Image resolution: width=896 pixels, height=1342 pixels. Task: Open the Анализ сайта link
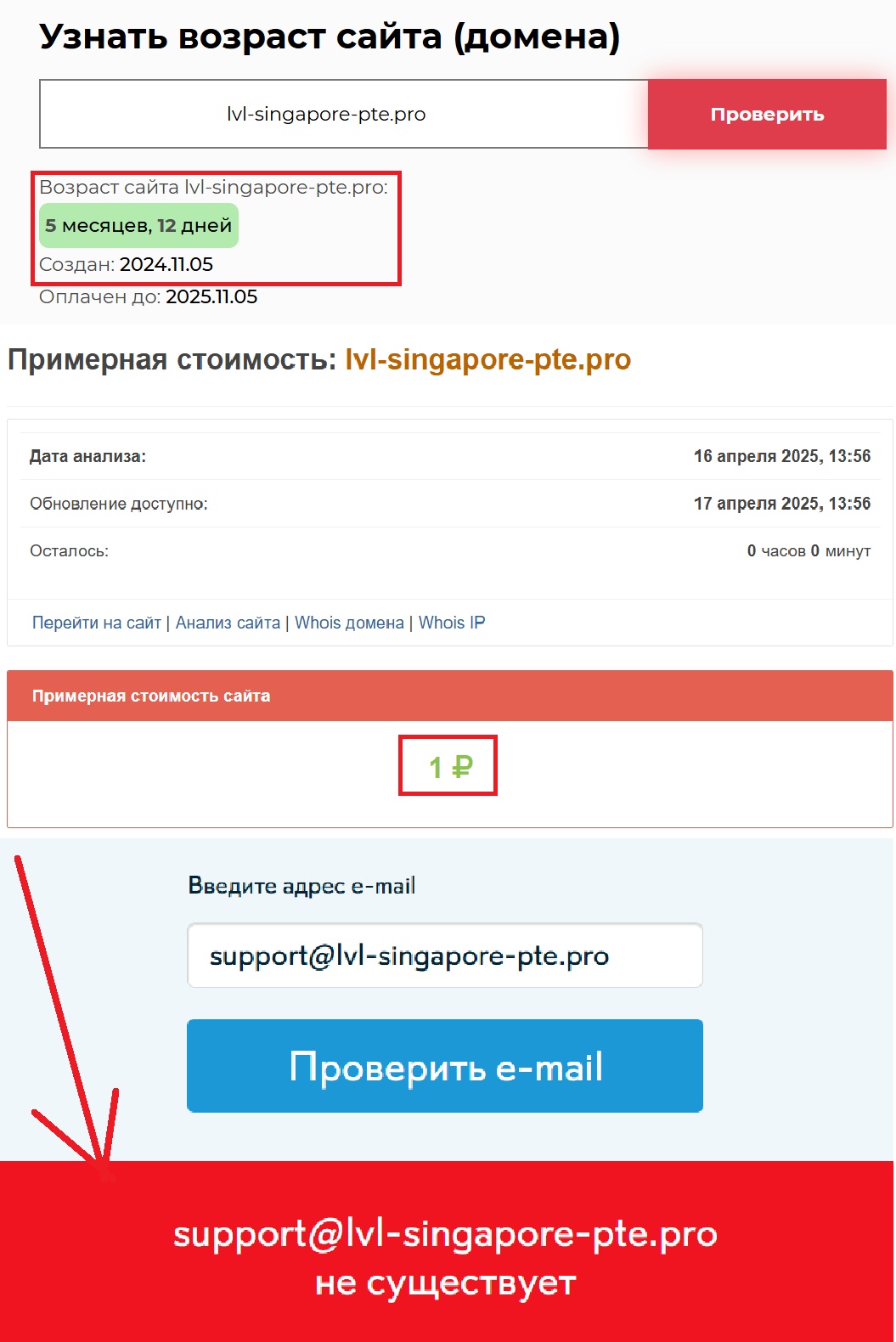(x=228, y=623)
